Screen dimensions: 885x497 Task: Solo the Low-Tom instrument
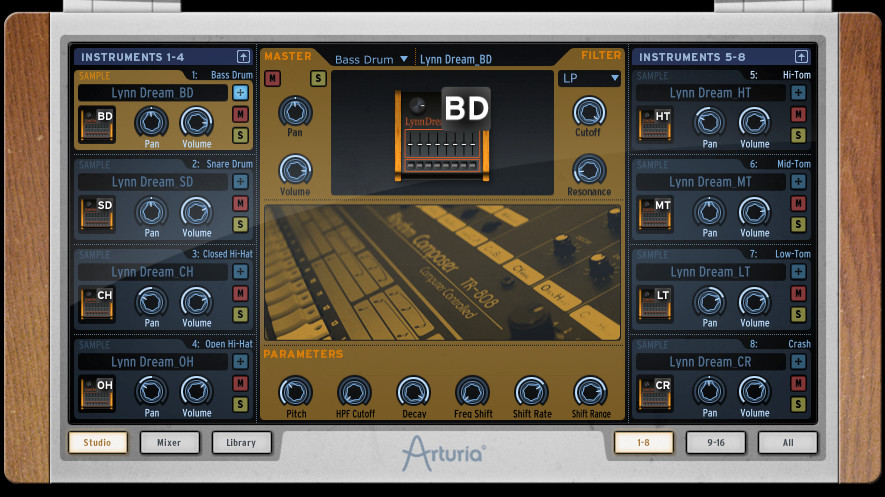pos(798,314)
